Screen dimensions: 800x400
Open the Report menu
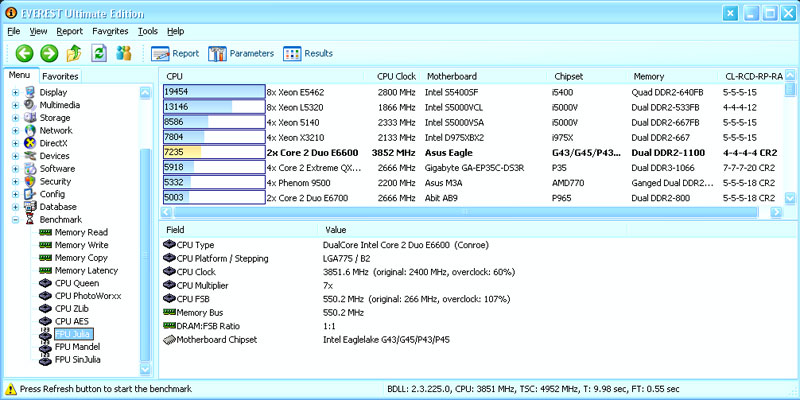point(69,31)
